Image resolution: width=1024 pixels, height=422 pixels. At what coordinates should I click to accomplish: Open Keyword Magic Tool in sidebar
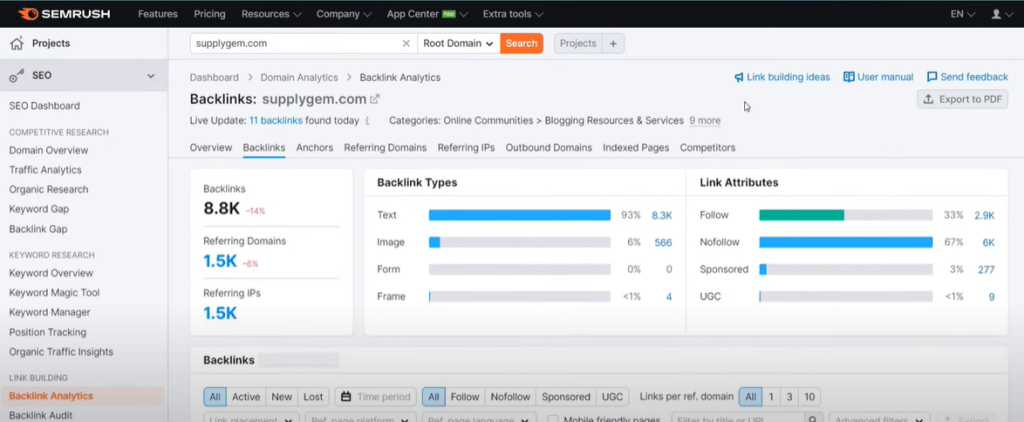point(54,293)
